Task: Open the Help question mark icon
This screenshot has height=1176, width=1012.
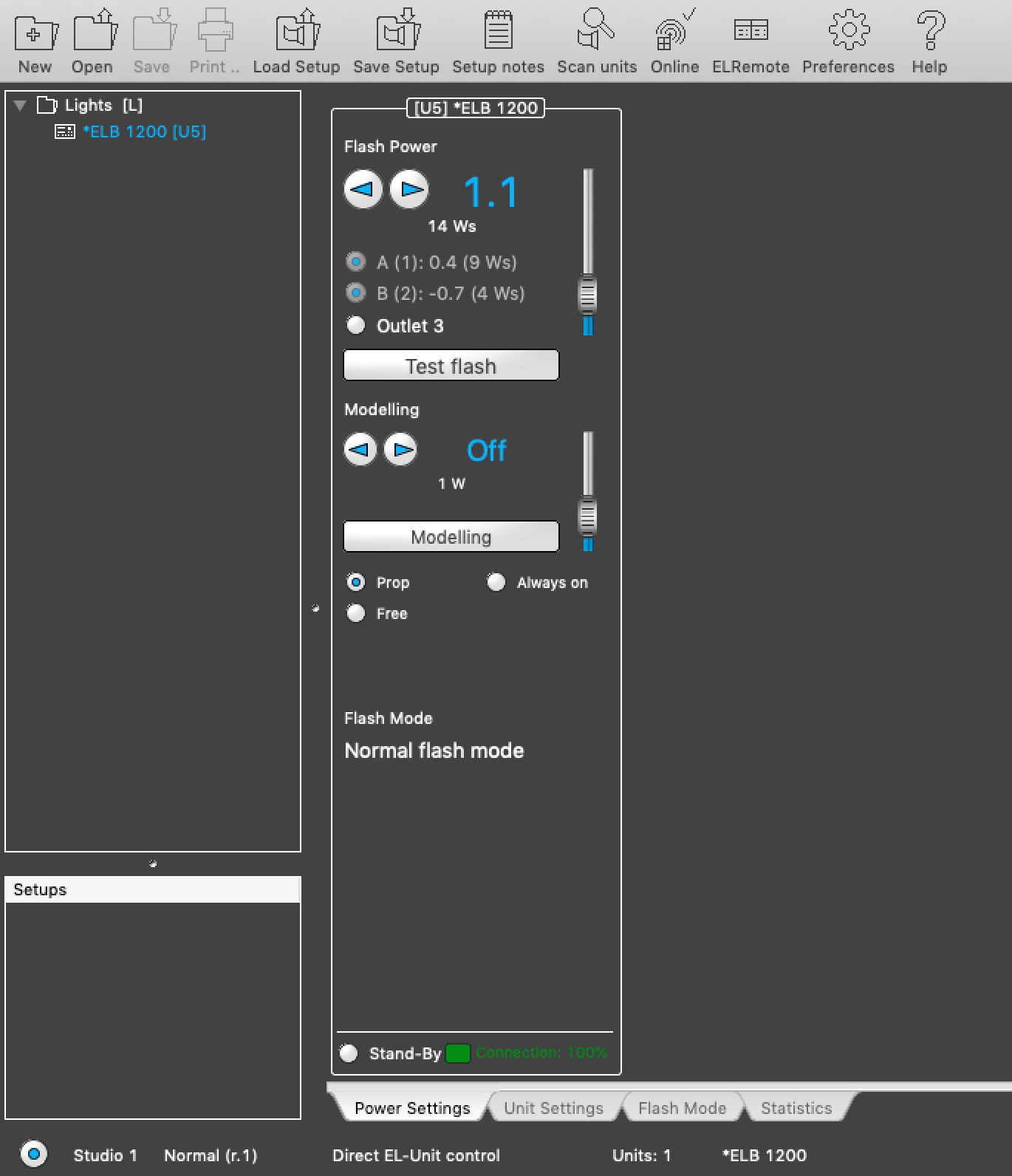Action: click(930, 30)
